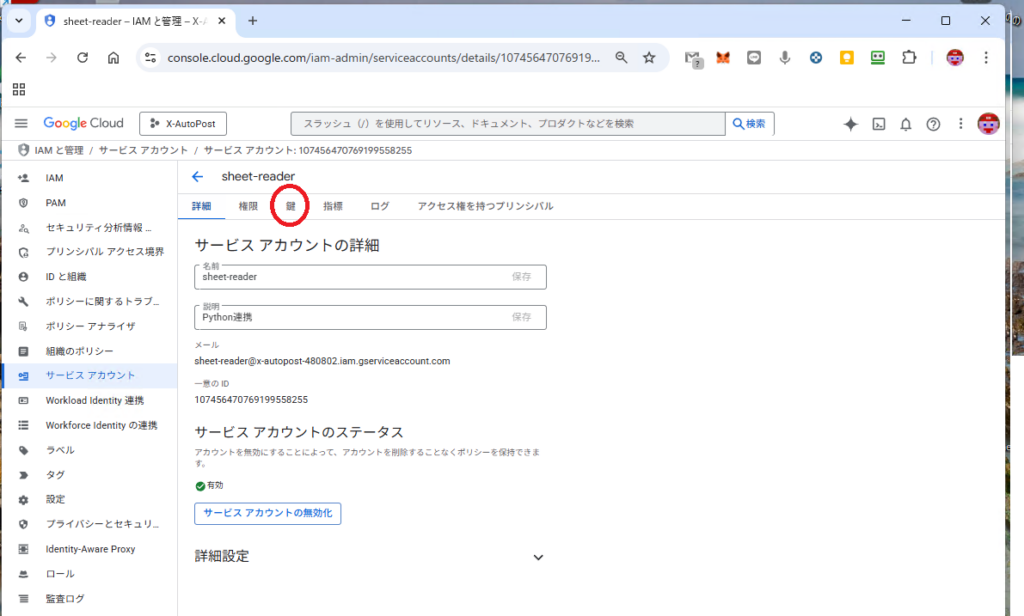1024x616 pixels.
Task: Open Chrome extensions puzzle icon
Action: pyautogui.click(x=908, y=58)
